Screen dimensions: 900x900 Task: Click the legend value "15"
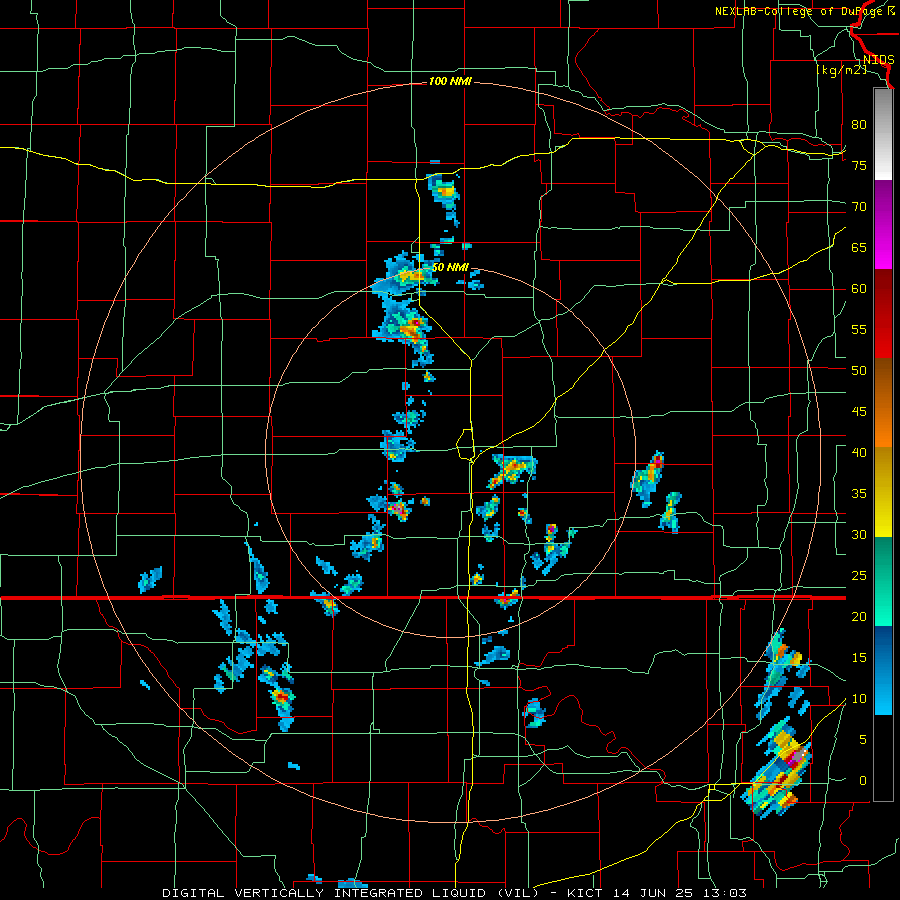tap(859, 658)
